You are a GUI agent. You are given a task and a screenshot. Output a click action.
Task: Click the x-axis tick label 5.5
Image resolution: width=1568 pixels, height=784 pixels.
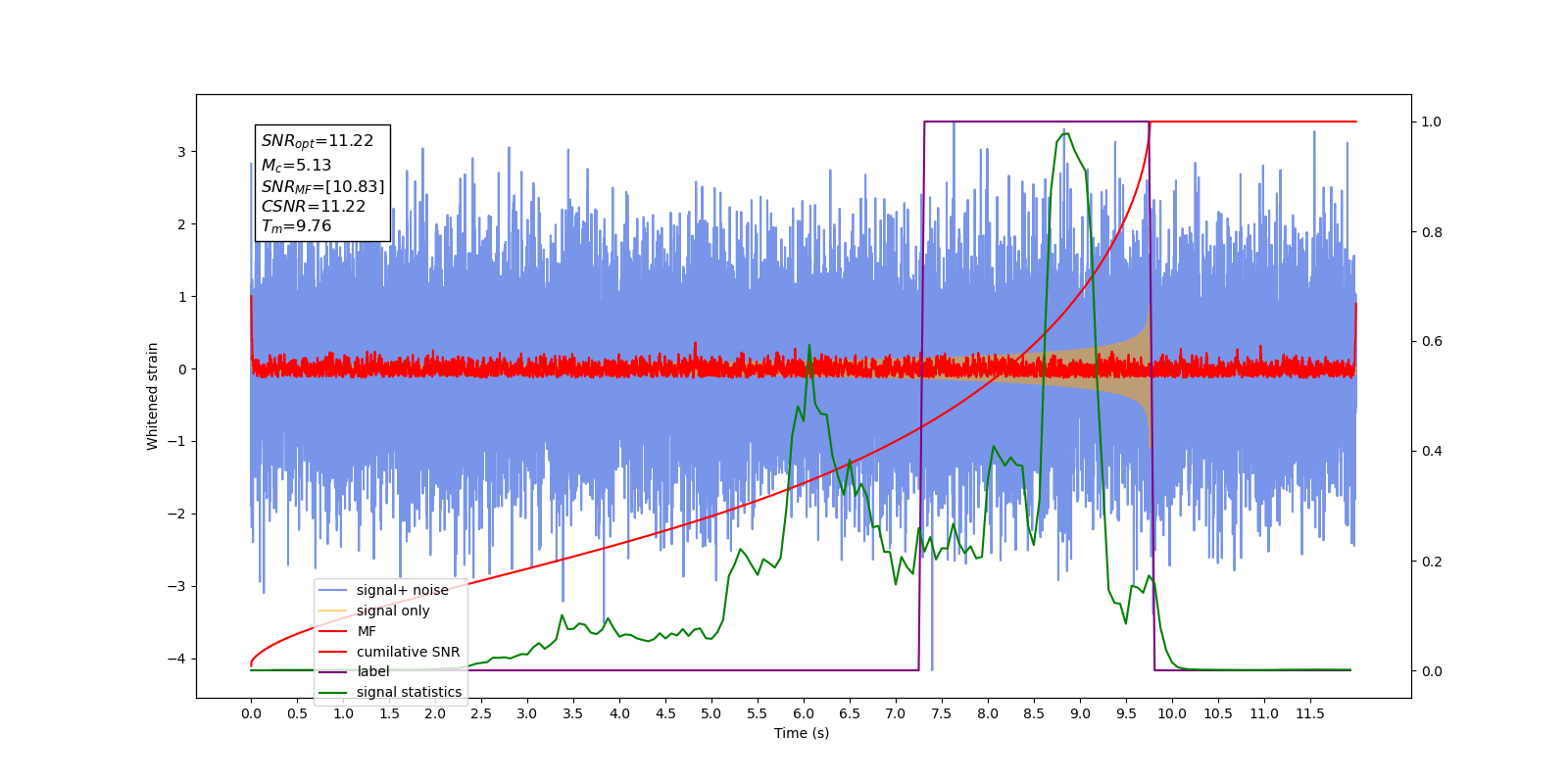pyautogui.click(x=758, y=713)
